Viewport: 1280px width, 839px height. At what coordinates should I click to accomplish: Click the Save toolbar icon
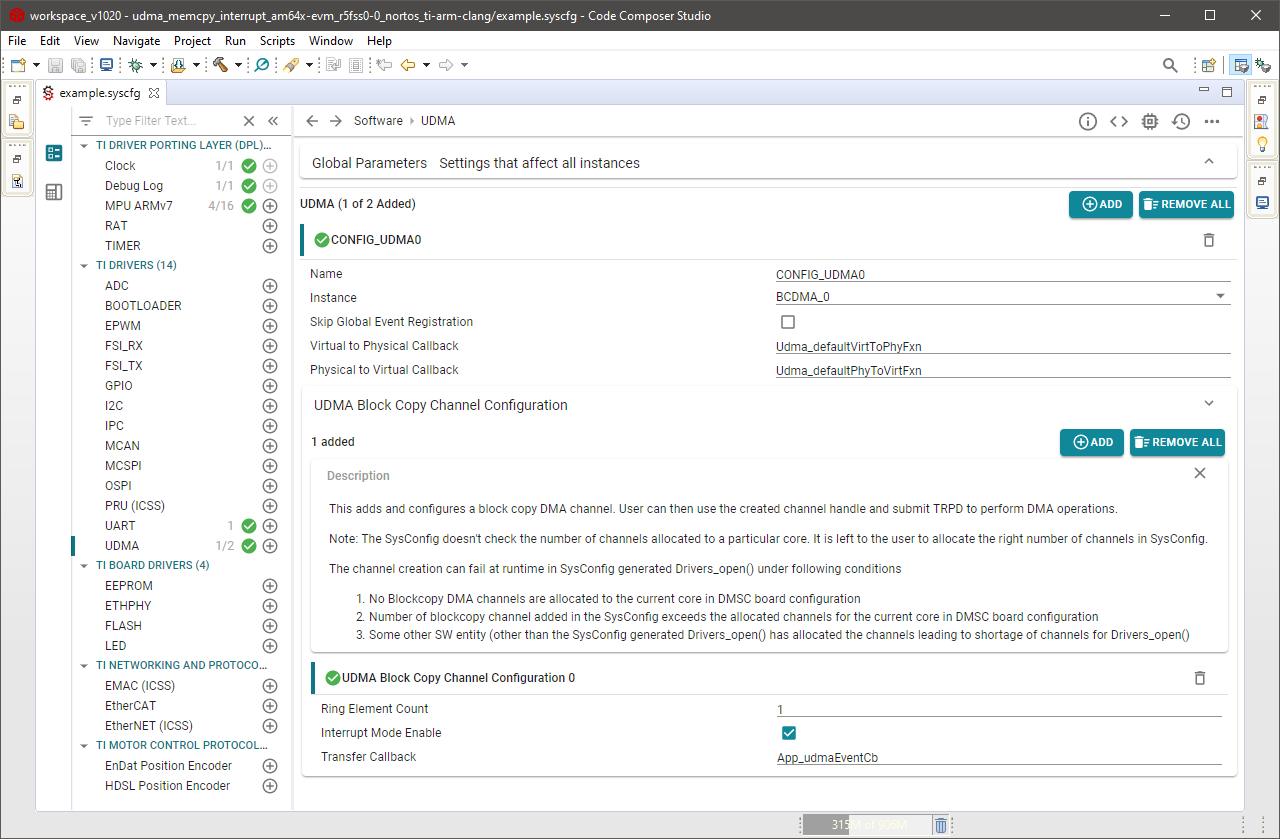[54, 64]
